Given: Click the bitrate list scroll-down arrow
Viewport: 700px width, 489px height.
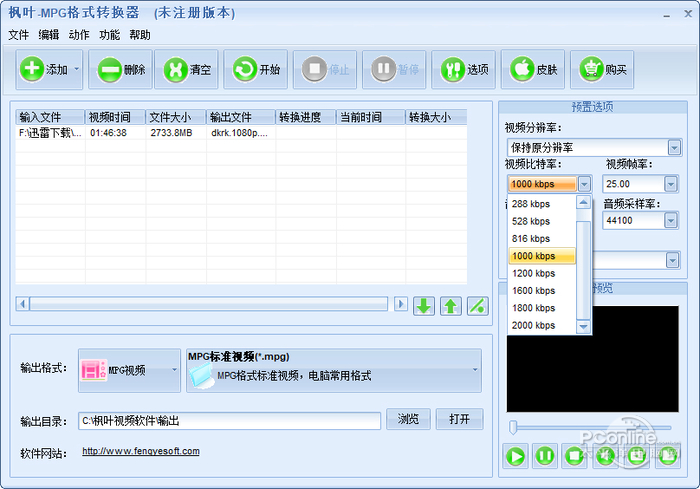Looking at the screenshot, I should [x=583, y=327].
